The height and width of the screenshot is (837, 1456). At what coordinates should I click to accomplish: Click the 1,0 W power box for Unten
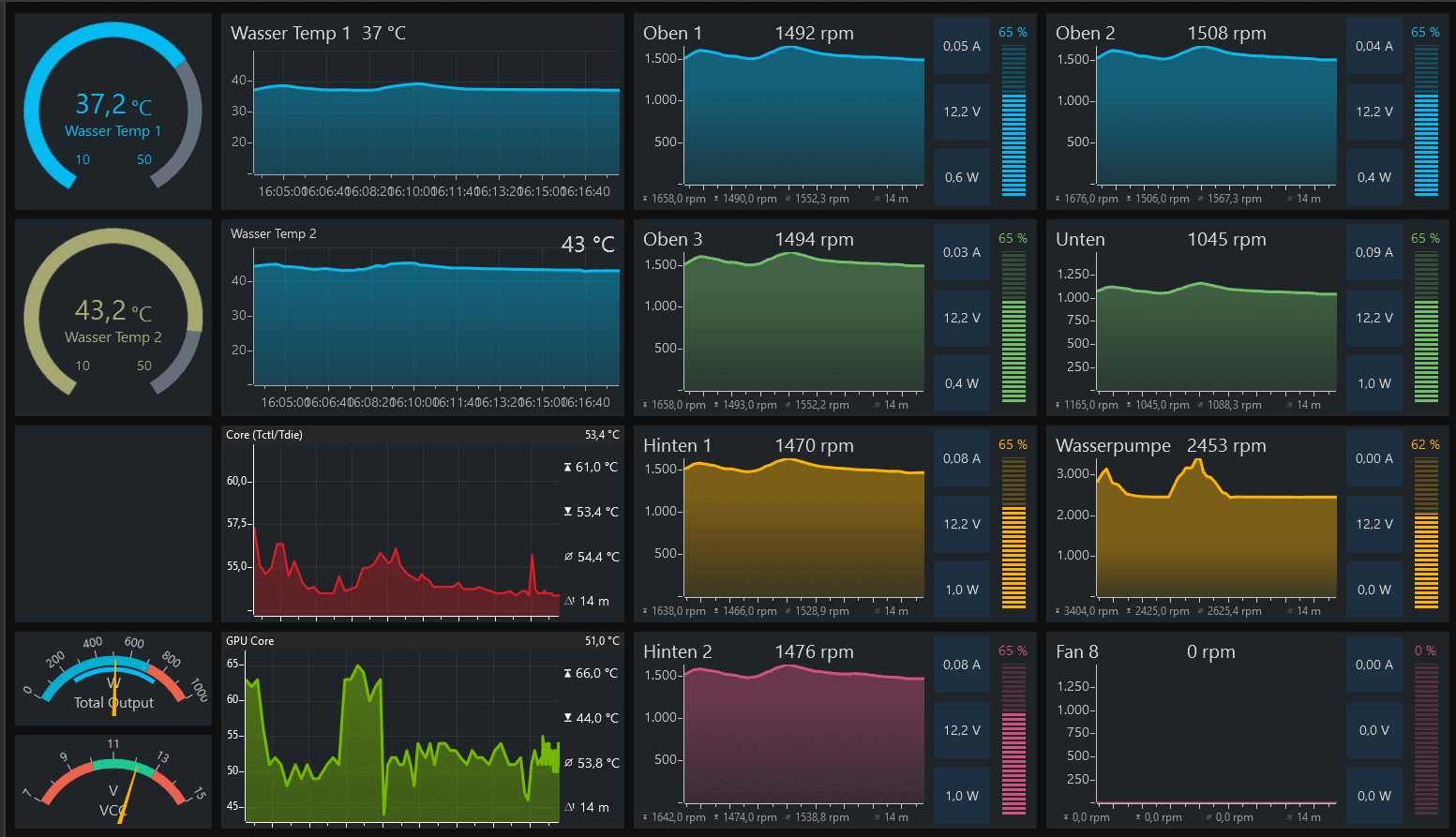coord(1374,383)
